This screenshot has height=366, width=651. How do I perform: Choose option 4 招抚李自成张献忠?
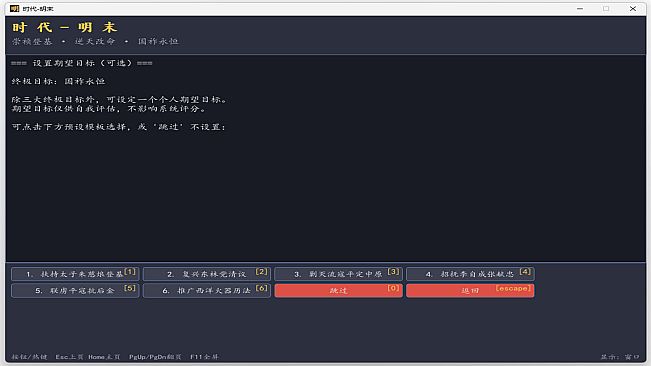tap(470, 274)
